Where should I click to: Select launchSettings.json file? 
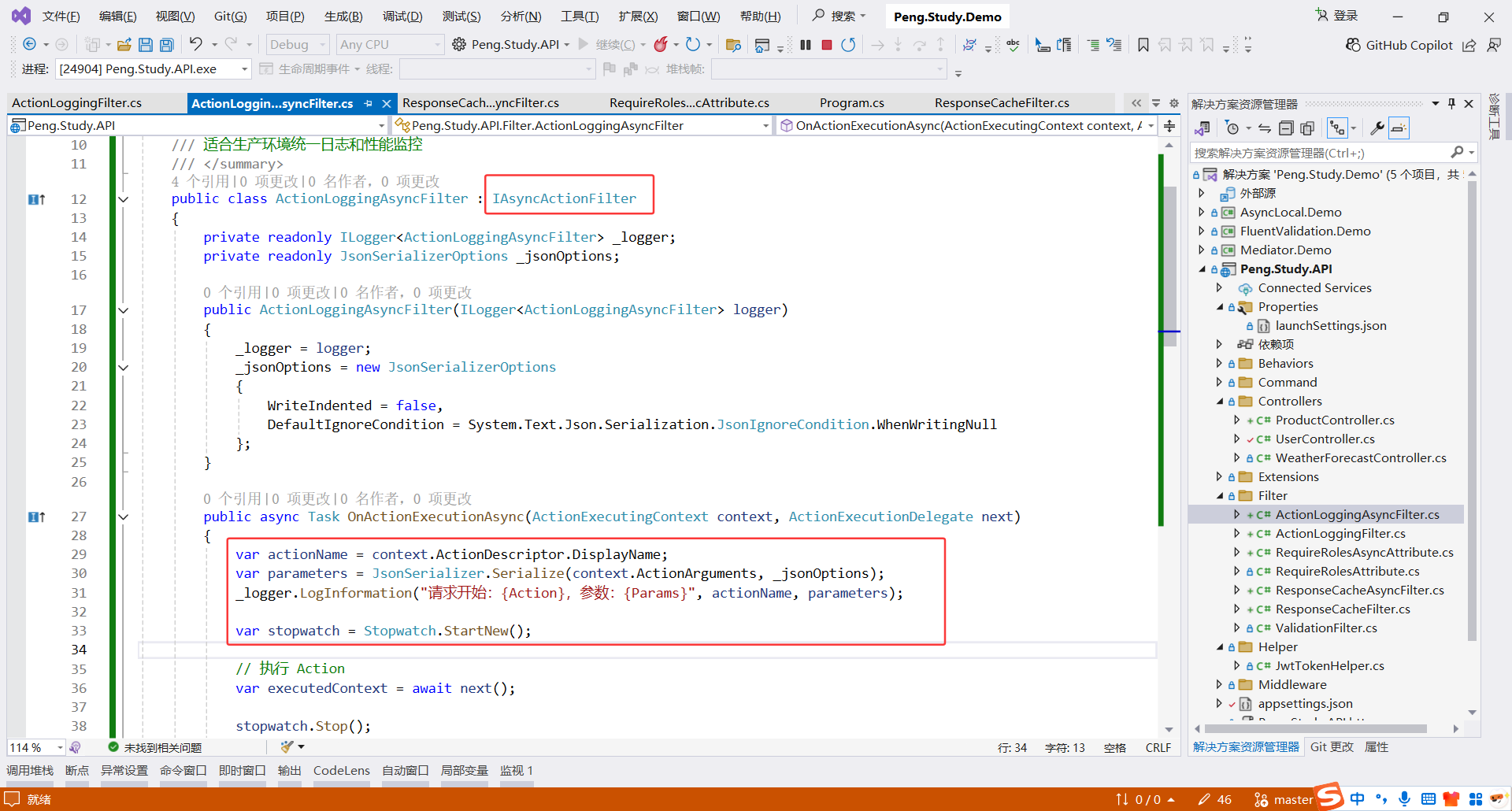tap(1330, 326)
